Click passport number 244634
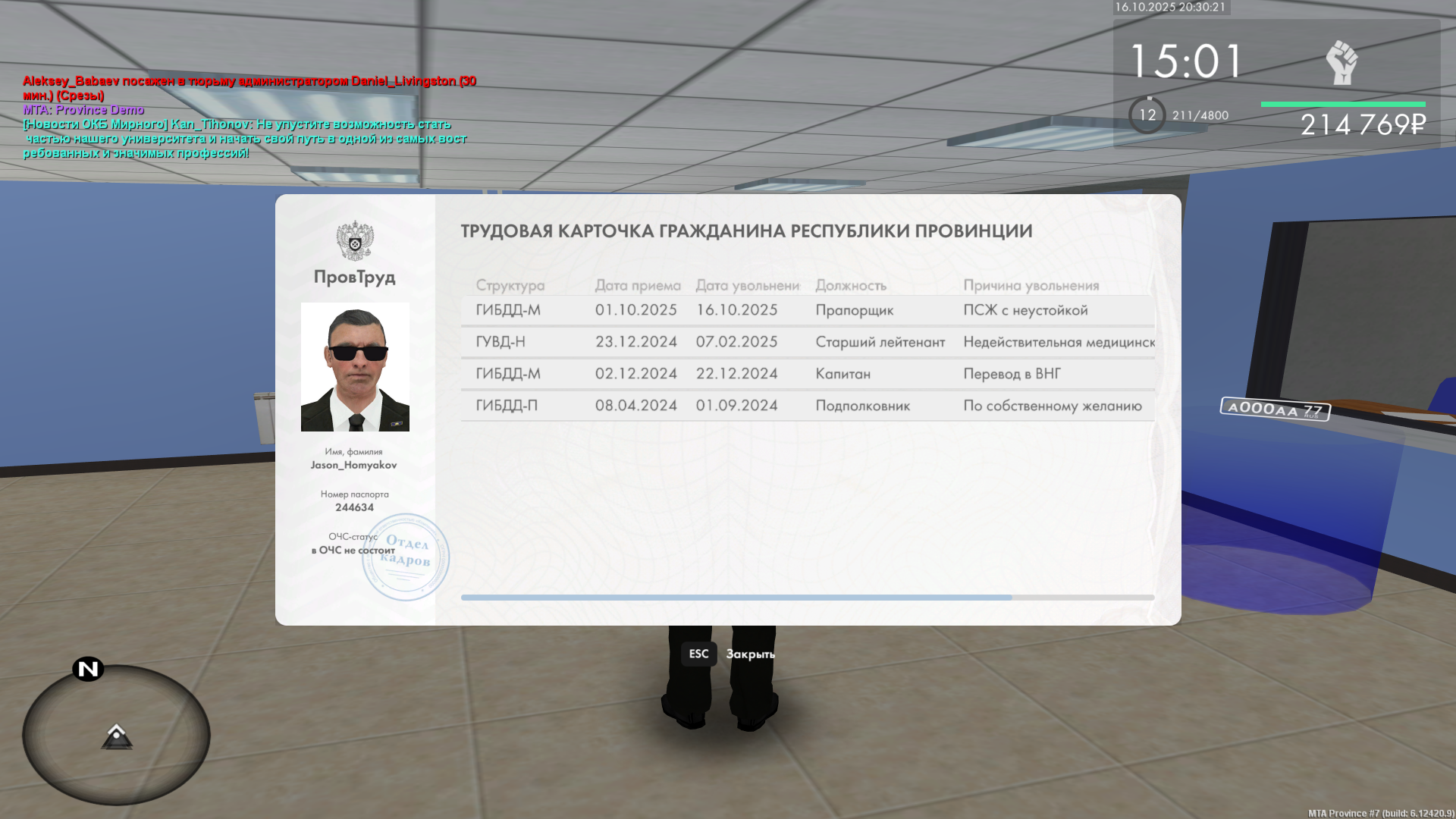 click(x=354, y=507)
